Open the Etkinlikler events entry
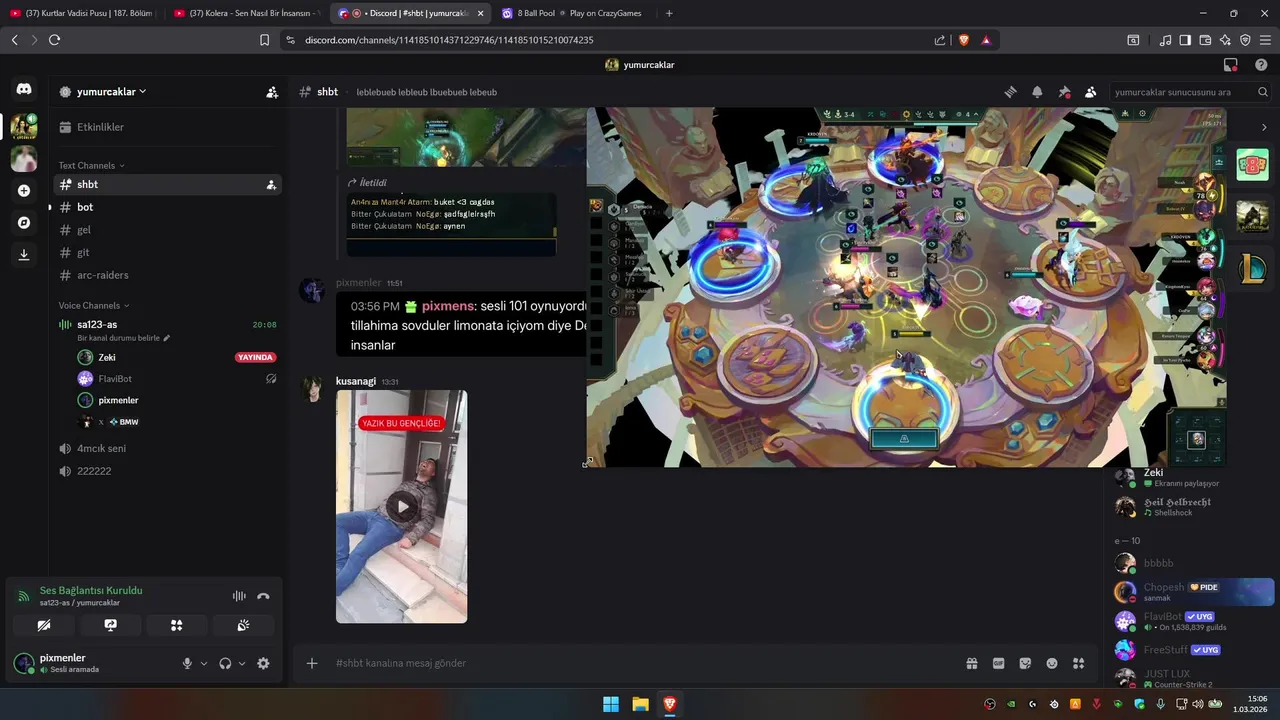 point(167,127)
